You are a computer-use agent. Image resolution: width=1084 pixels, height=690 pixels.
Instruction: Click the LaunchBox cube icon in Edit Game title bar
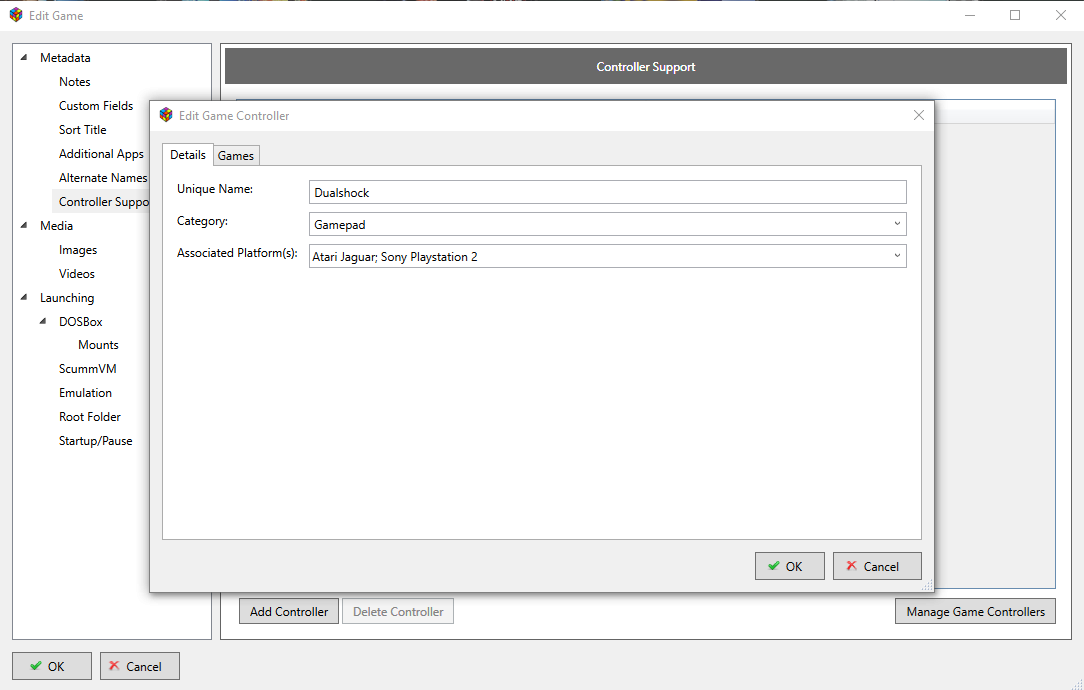[16, 15]
